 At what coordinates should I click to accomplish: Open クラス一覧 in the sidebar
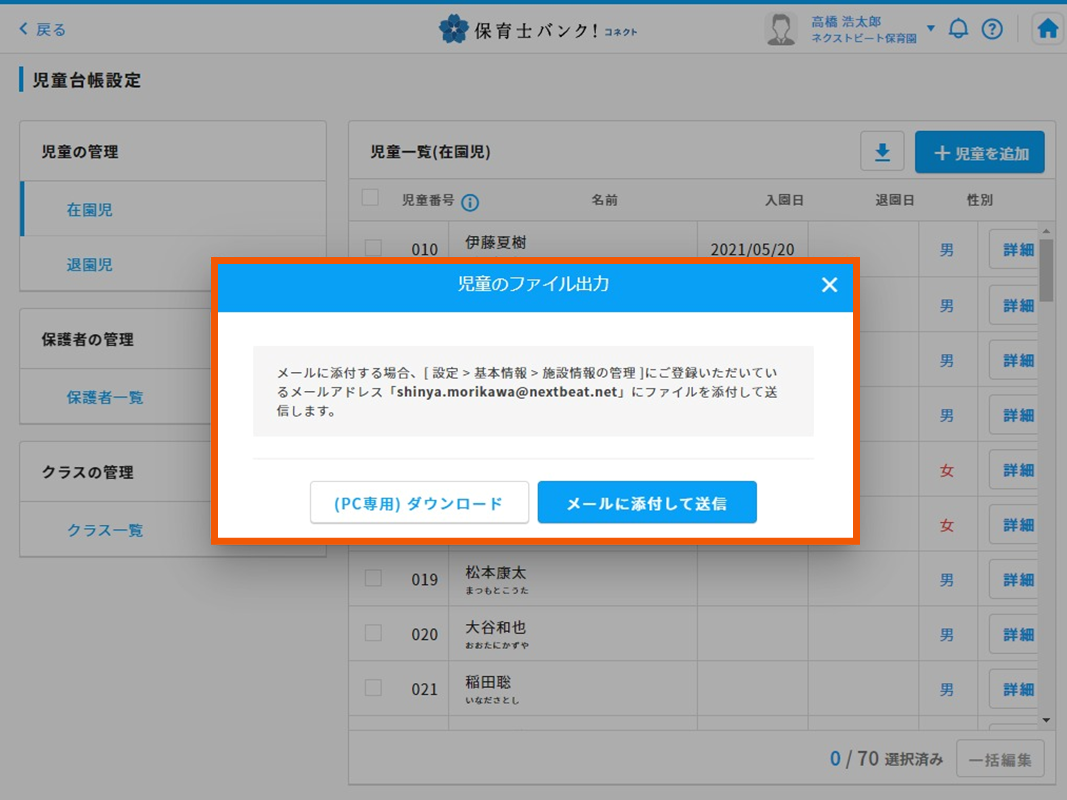[105, 530]
